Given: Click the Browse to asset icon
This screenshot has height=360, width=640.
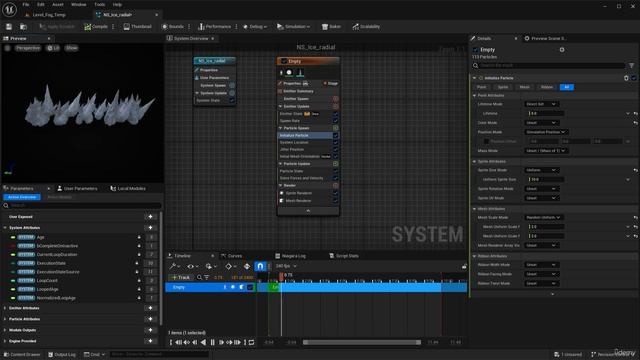Looking at the screenshot, I should coord(23,27).
